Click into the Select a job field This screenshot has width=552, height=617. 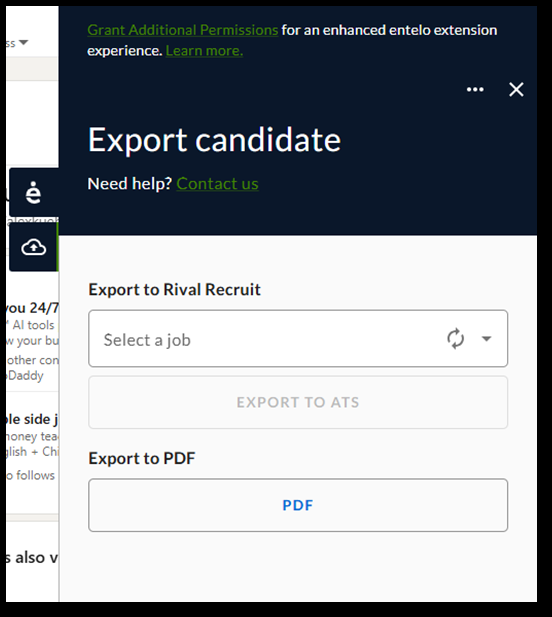pos(298,338)
